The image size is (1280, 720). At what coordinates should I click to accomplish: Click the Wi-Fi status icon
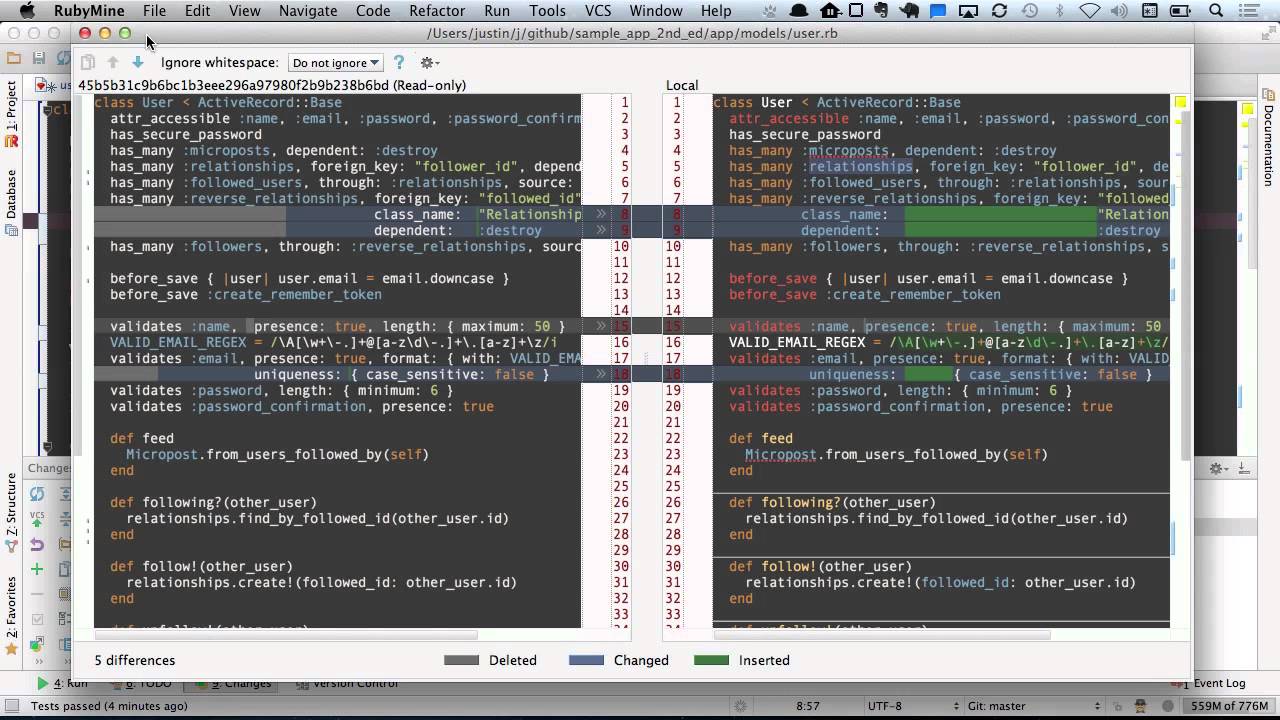click(1090, 11)
